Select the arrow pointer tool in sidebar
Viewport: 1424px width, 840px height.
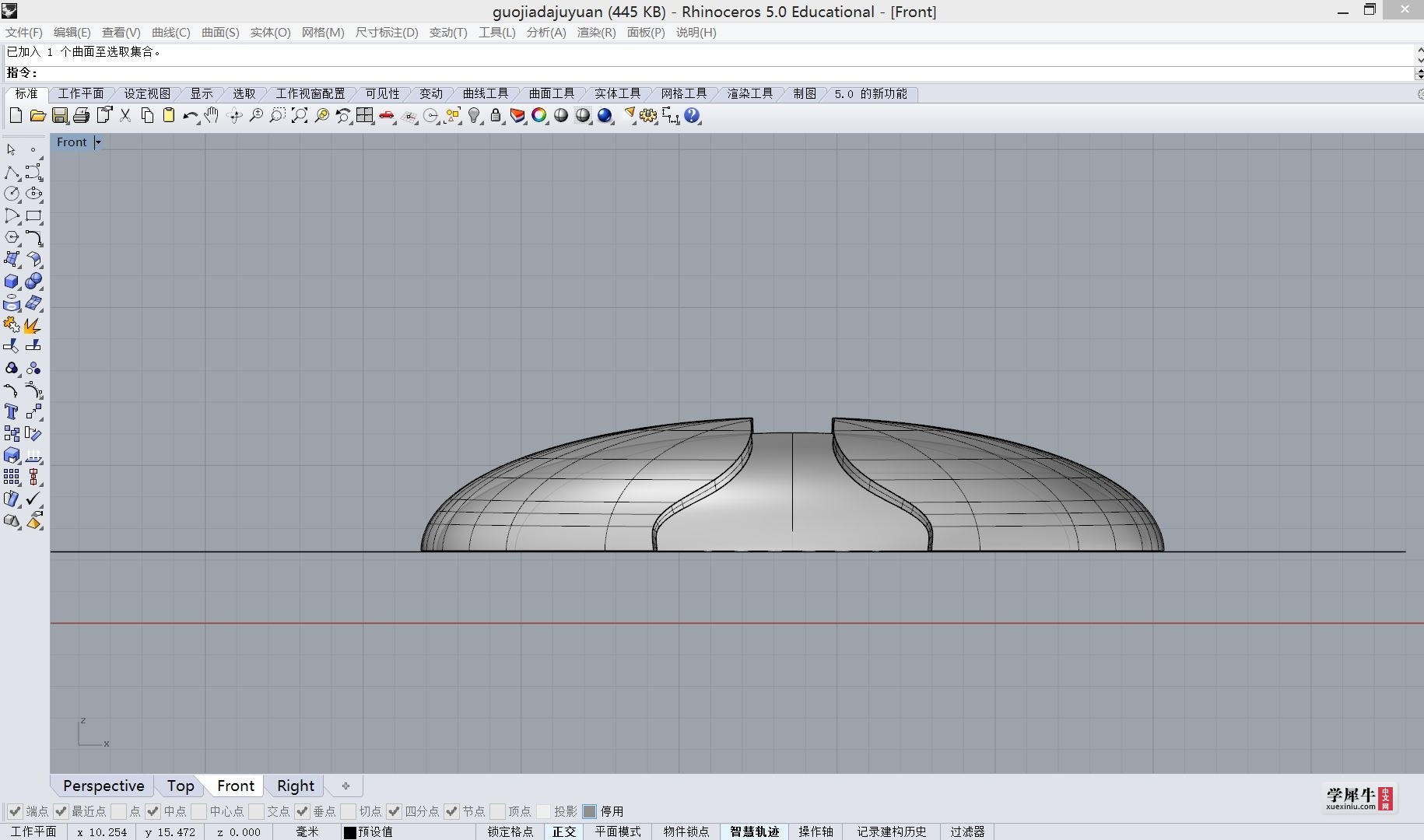pyautogui.click(x=12, y=149)
